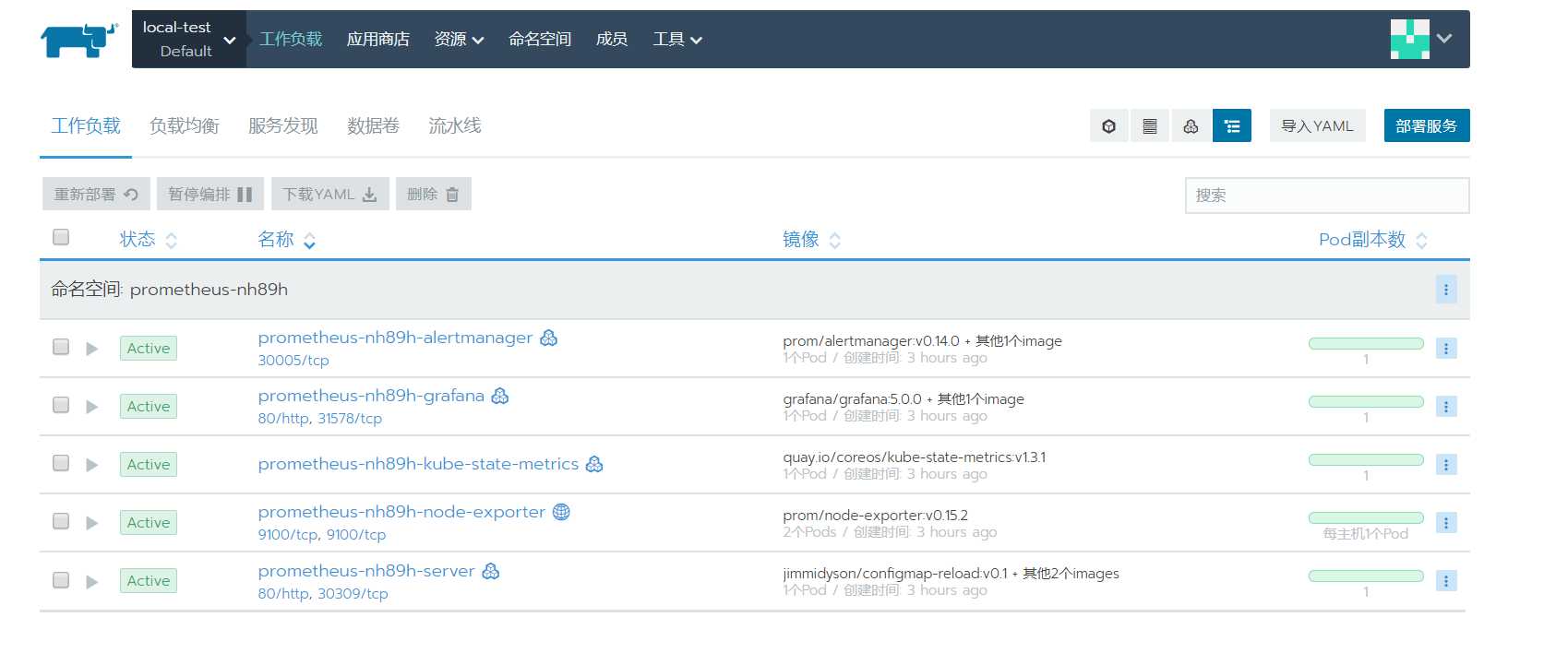Sort the table by Pod副本数 column
The width and height of the screenshot is (1568, 653).
1373,240
